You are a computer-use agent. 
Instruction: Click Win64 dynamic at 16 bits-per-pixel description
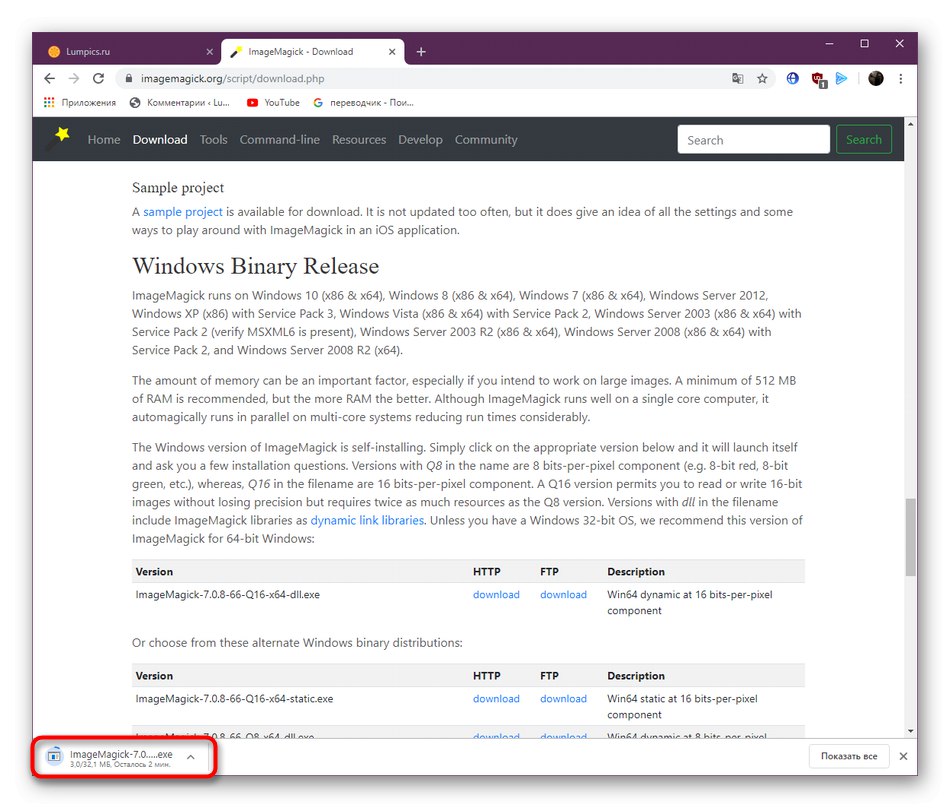(689, 602)
